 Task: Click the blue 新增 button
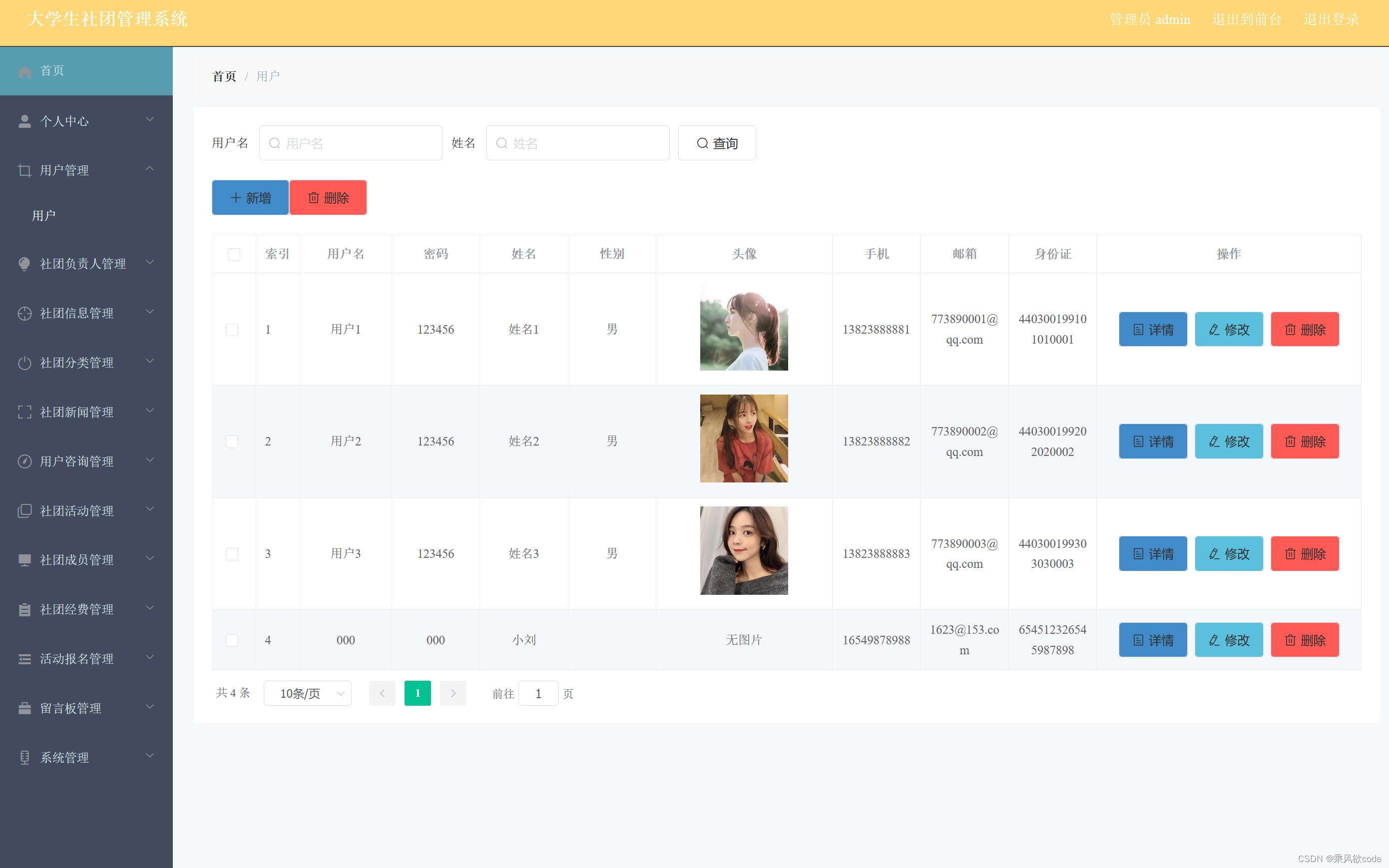coord(250,198)
